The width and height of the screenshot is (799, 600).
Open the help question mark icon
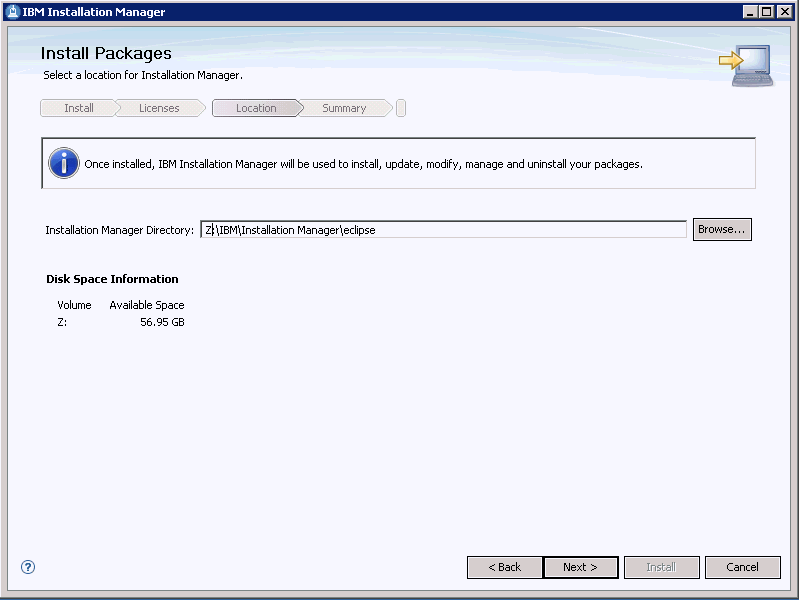click(28, 567)
